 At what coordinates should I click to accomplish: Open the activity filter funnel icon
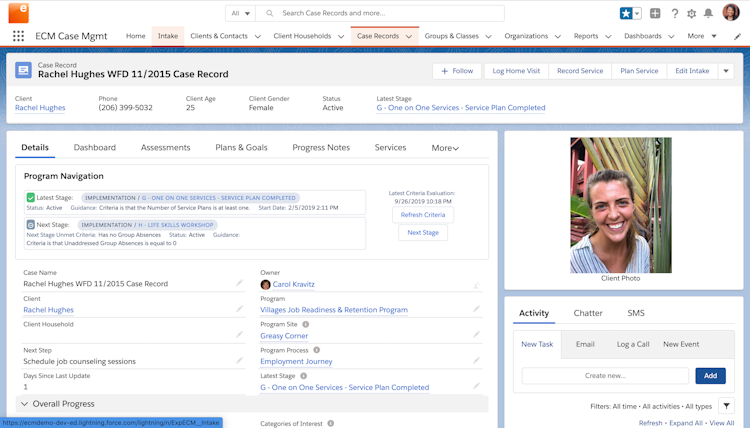(726, 406)
